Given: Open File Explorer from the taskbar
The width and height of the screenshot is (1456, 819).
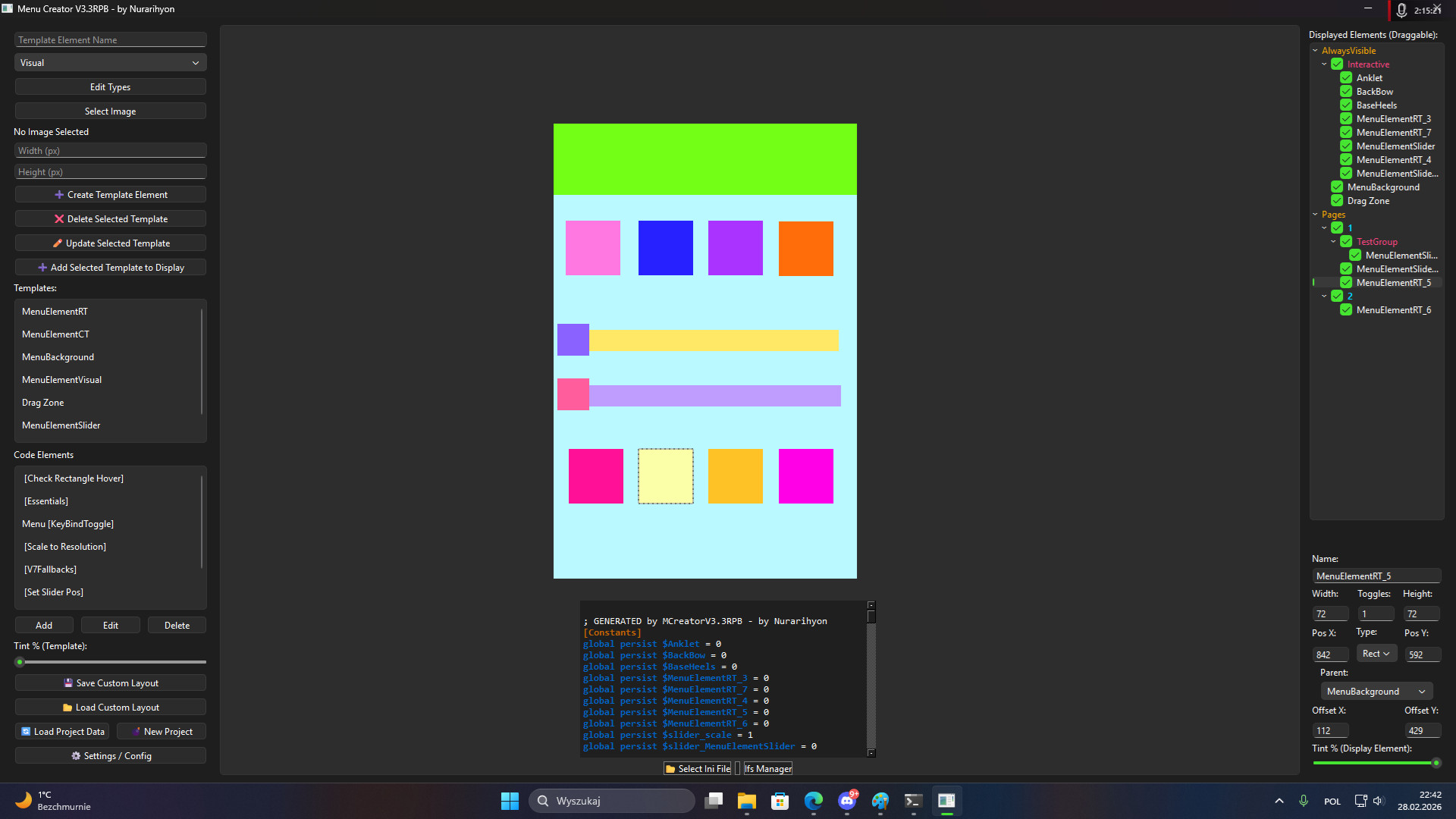Looking at the screenshot, I should click(747, 801).
